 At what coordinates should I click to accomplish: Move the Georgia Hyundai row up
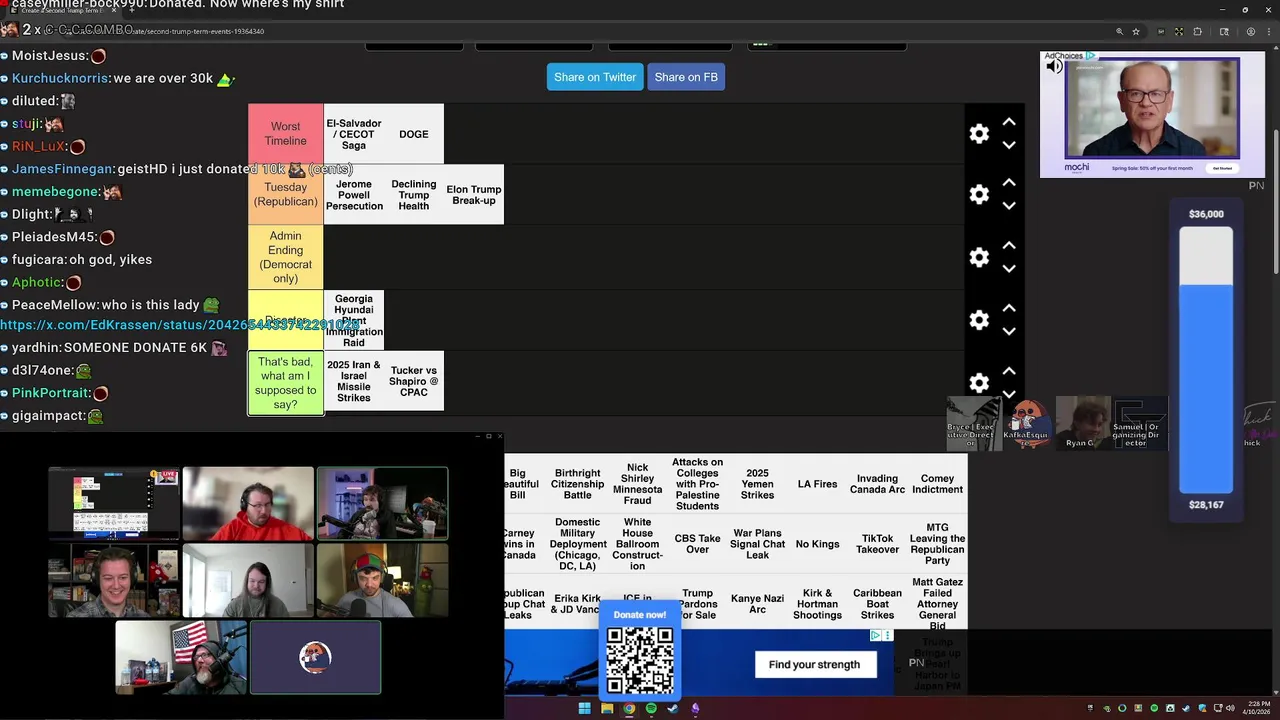(1009, 308)
